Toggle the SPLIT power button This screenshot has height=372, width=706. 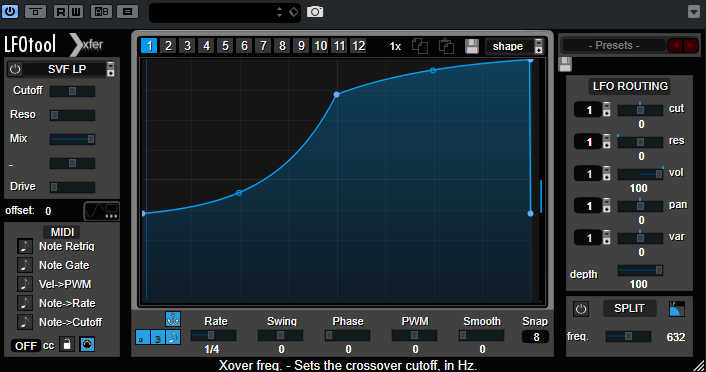point(581,309)
